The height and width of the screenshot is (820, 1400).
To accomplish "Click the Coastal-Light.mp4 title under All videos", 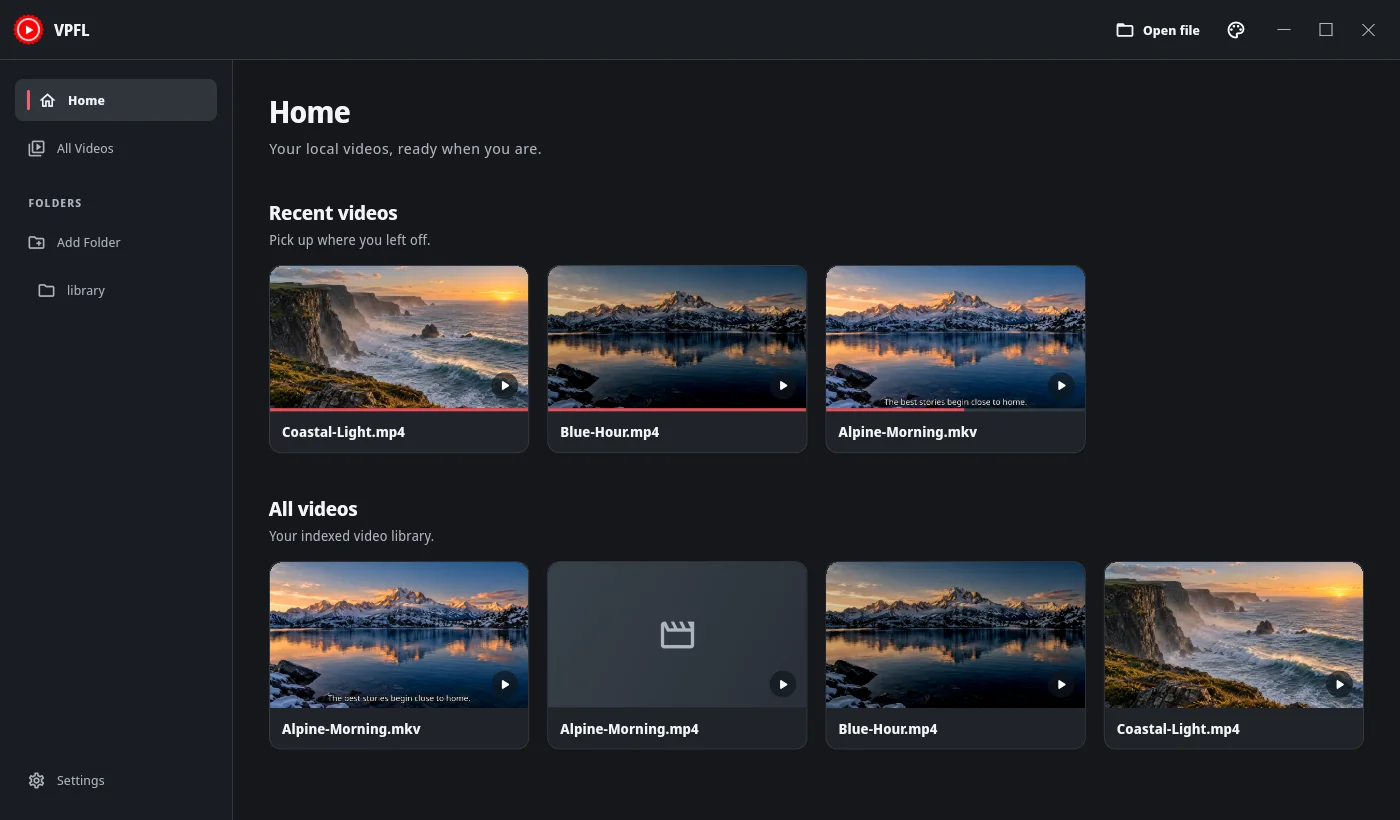I will 1178,729.
